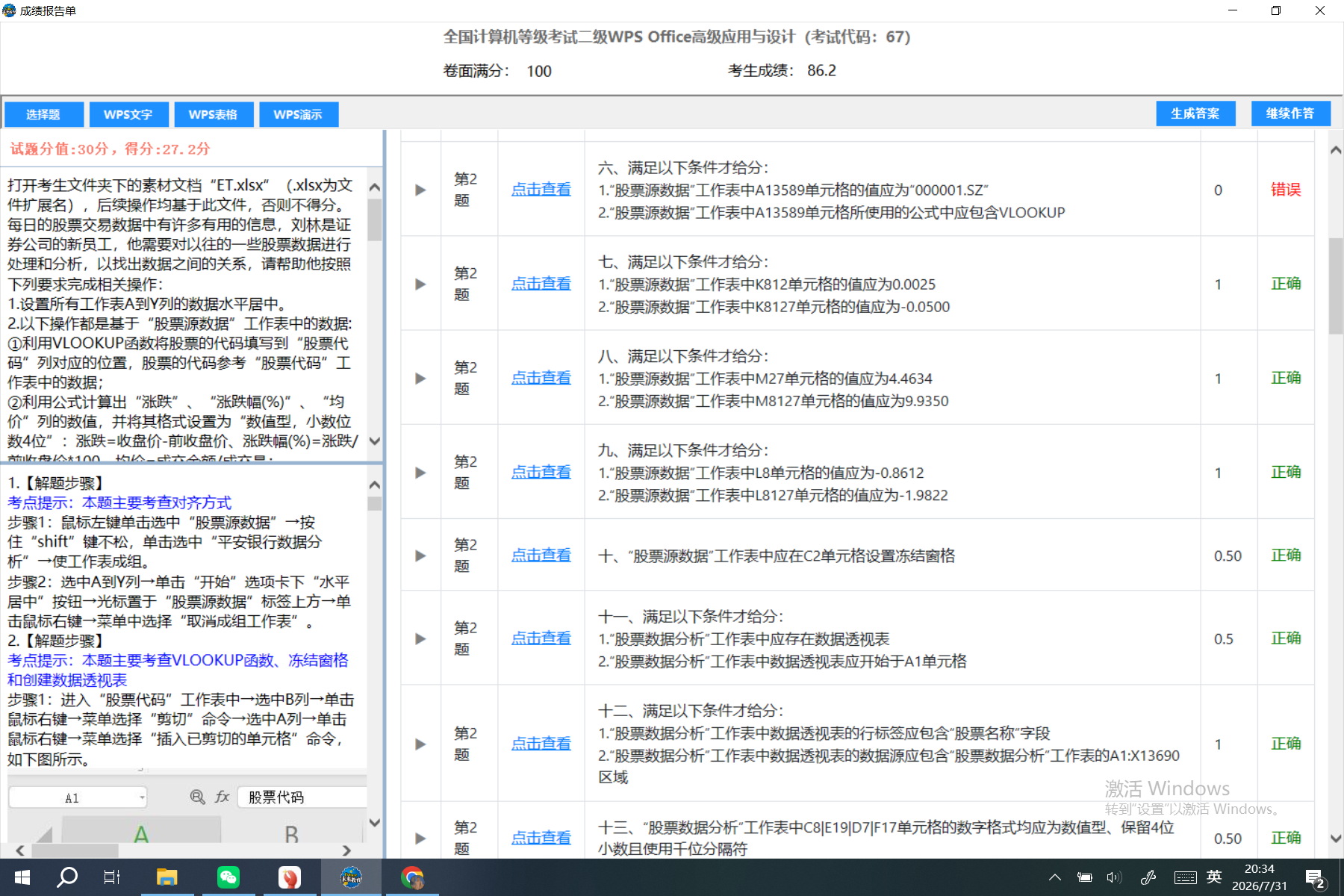Open WeChat from the taskbar
The image size is (1344, 896).
tap(228, 877)
